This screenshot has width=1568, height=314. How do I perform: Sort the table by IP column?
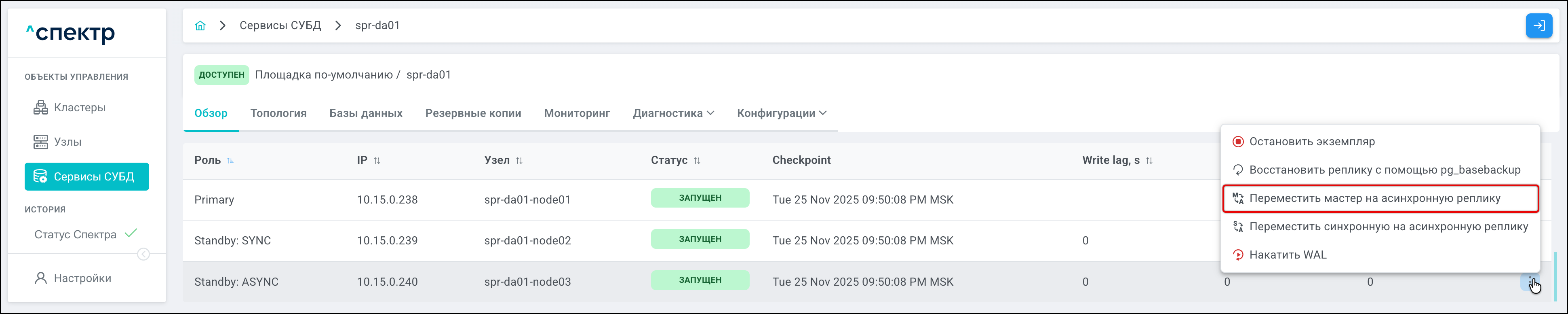click(x=377, y=160)
